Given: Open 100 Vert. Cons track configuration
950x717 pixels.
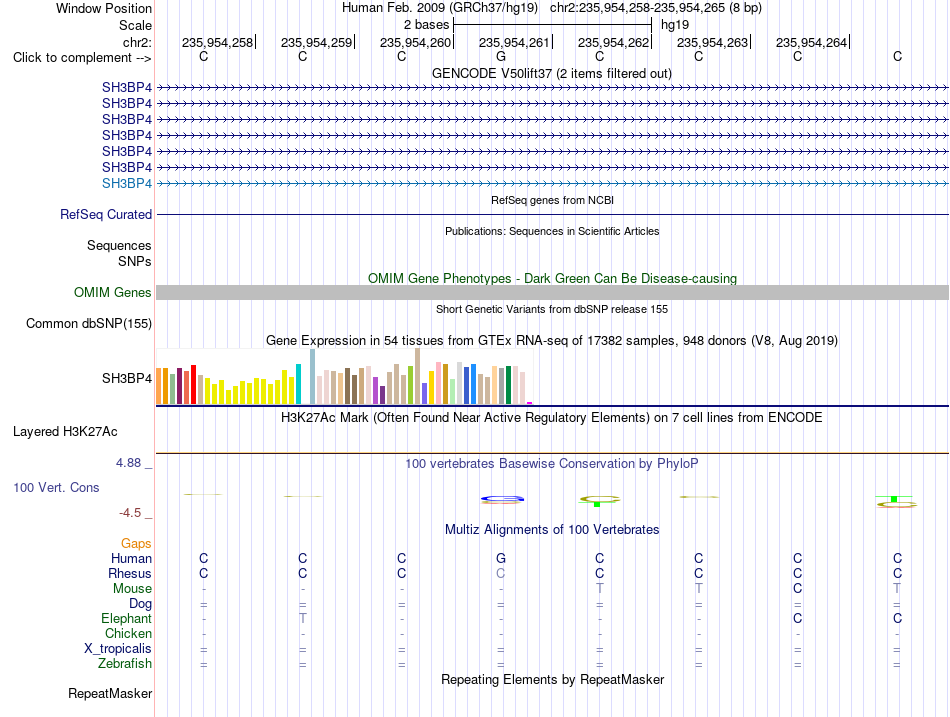Looking at the screenshot, I should tap(56, 487).
